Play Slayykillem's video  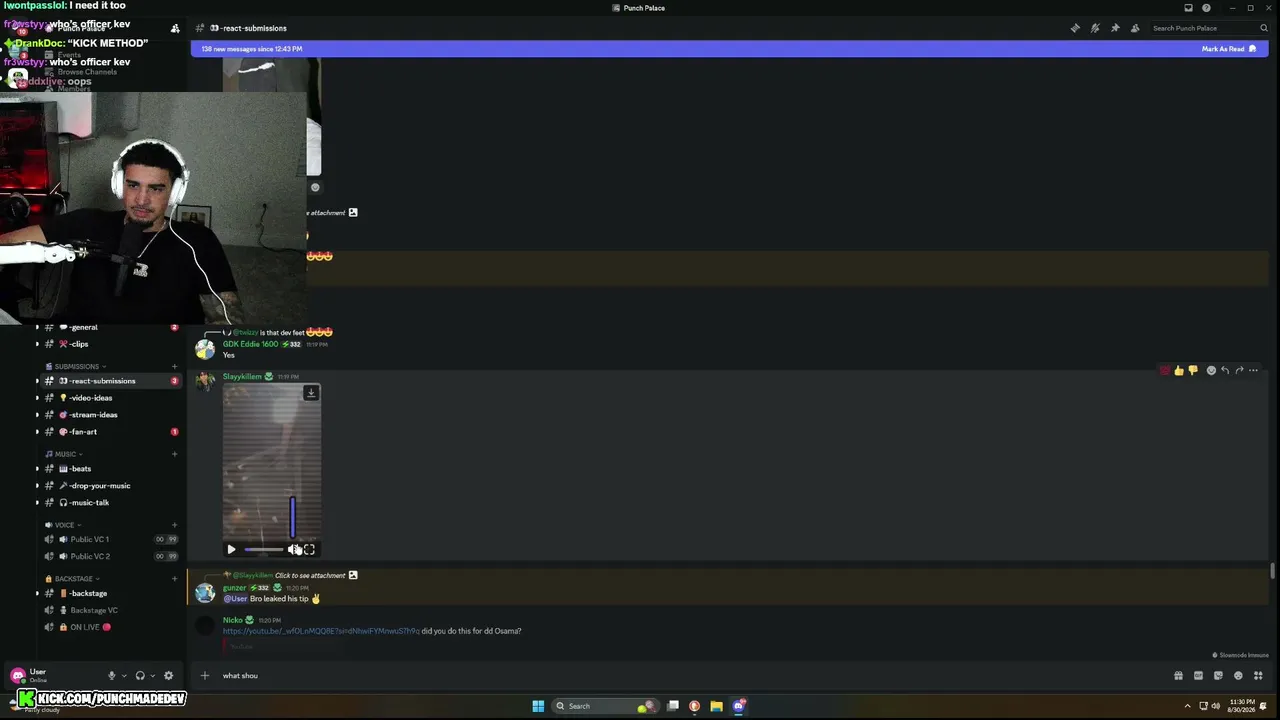click(231, 549)
